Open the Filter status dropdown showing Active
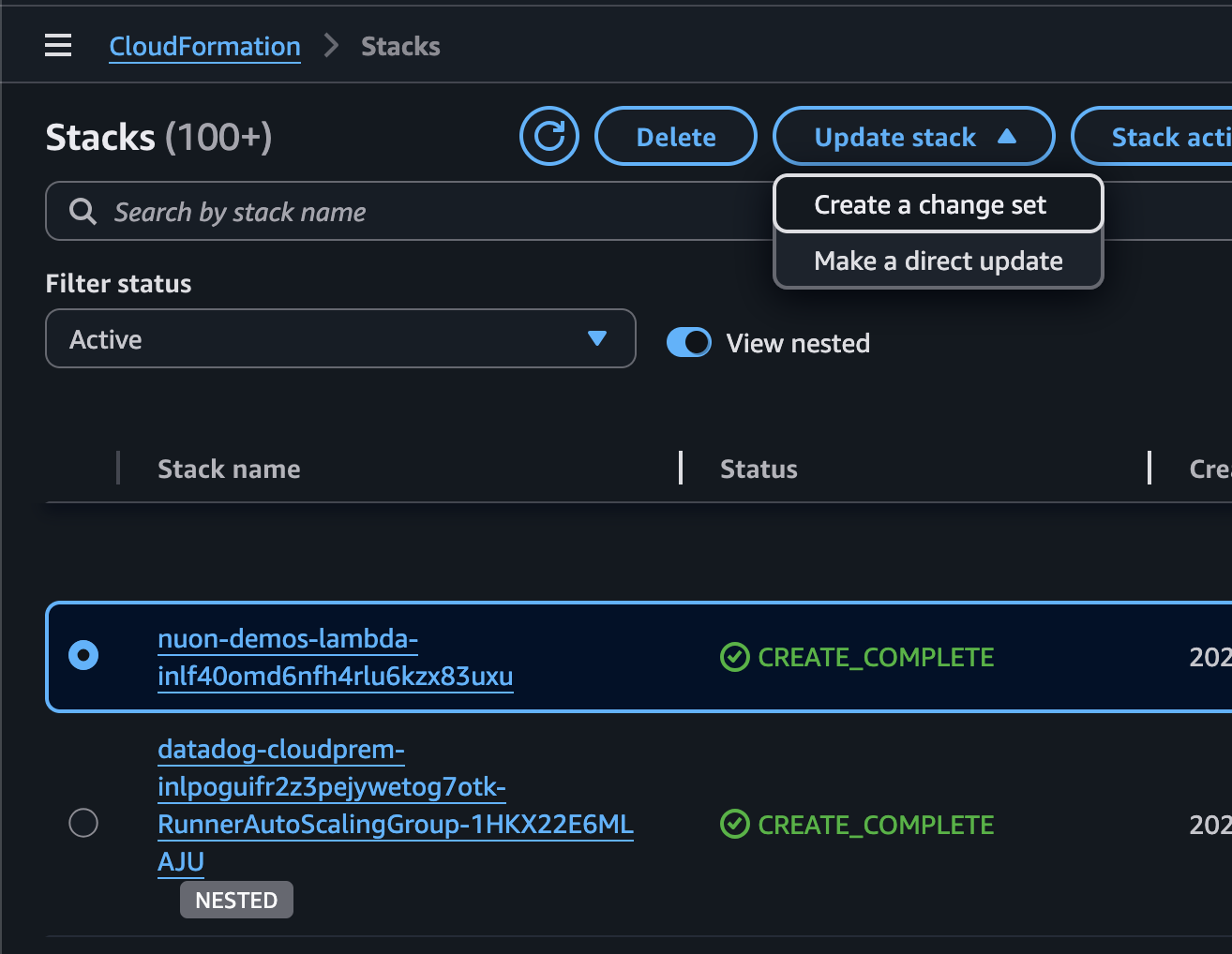Viewport: 1232px width, 954px height. tap(340, 338)
